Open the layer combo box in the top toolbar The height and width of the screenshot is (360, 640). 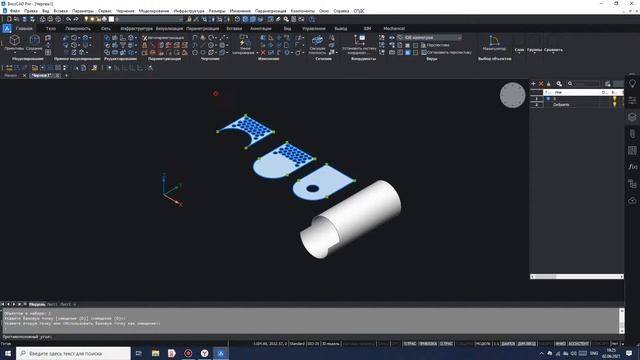coord(149,19)
